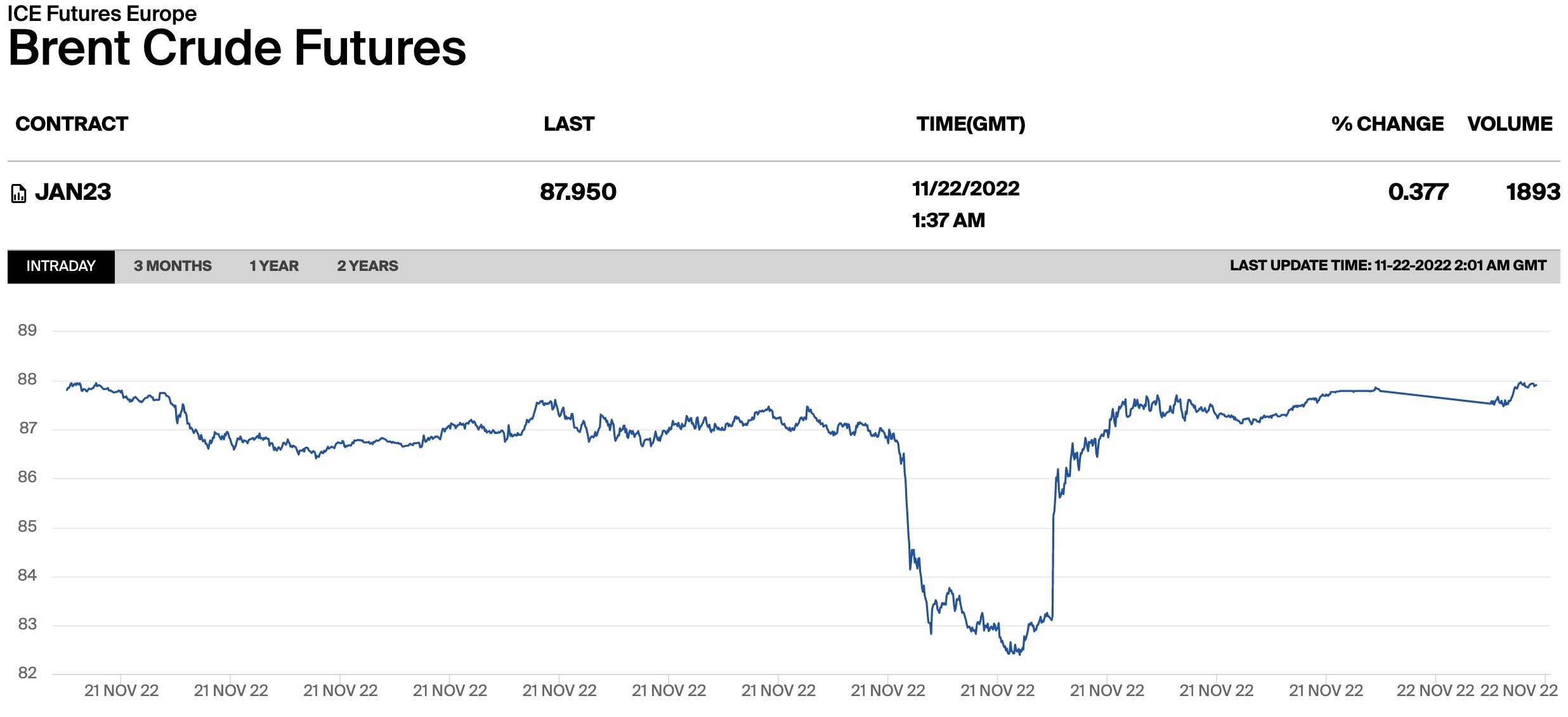The height and width of the screenshot is (717, 1568).
Task: Click the 11/22/2022 date in the row
Action: (965, 189)
